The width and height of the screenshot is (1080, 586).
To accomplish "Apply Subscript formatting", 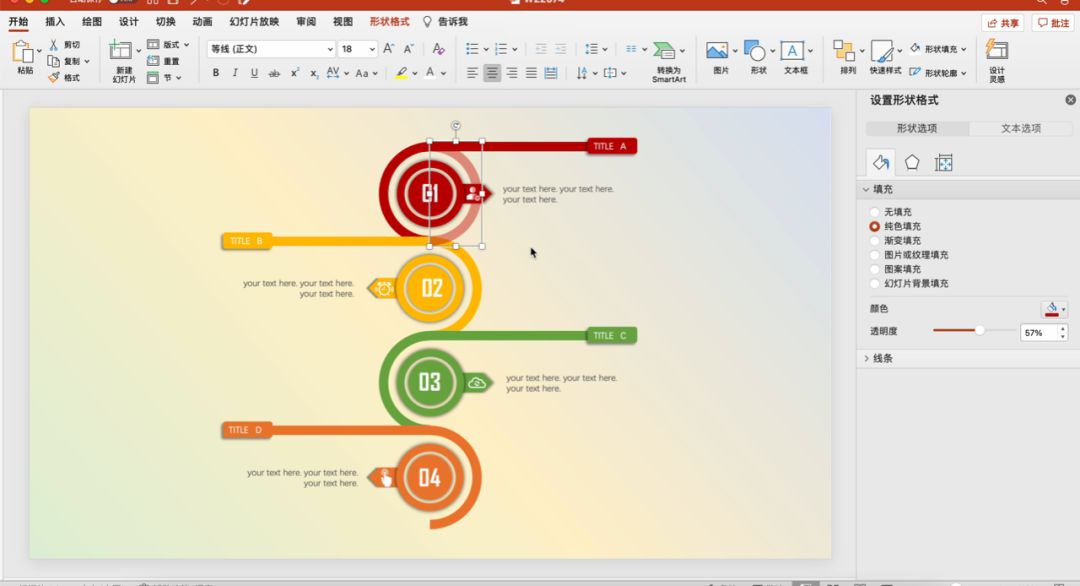I will click(x=313, y=73).
